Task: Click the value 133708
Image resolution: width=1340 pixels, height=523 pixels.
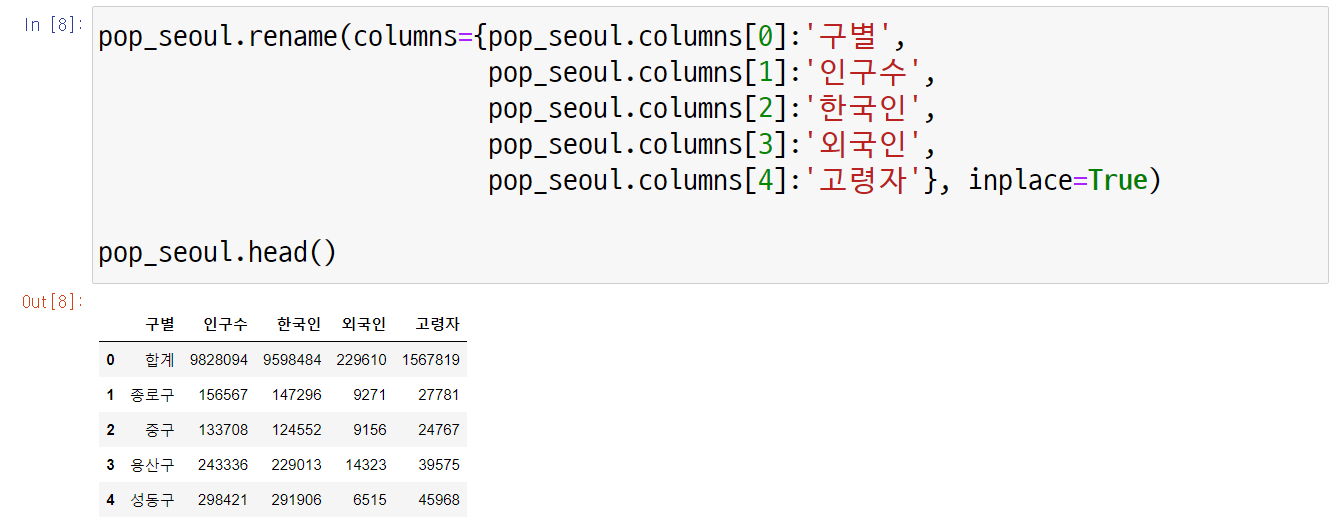Action: pos(222,430)
